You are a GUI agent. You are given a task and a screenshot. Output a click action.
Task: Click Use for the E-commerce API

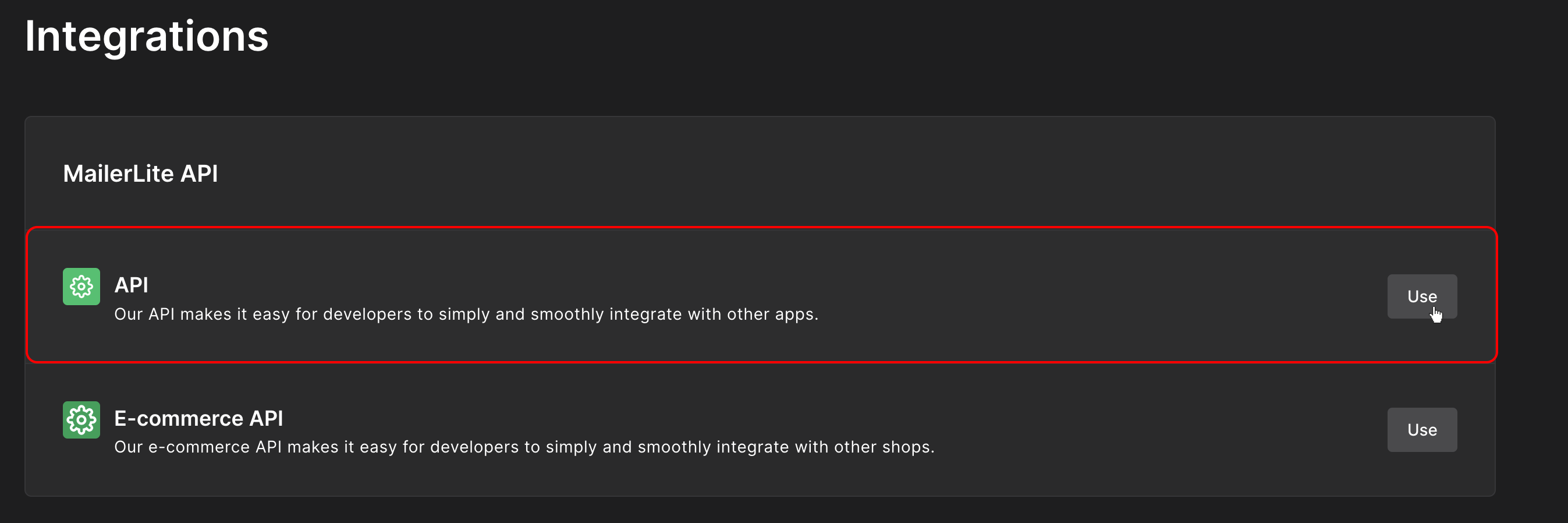(1422, 430)
